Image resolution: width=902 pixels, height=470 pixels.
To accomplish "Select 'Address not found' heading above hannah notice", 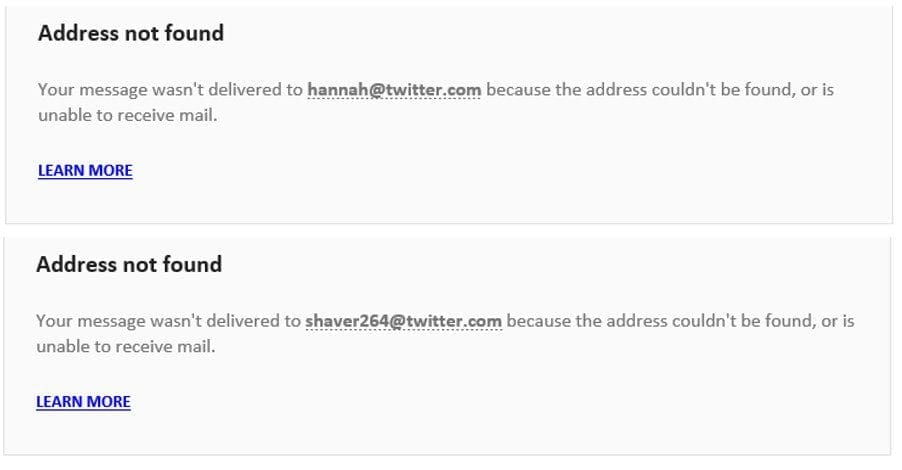I will coord(130,33).
